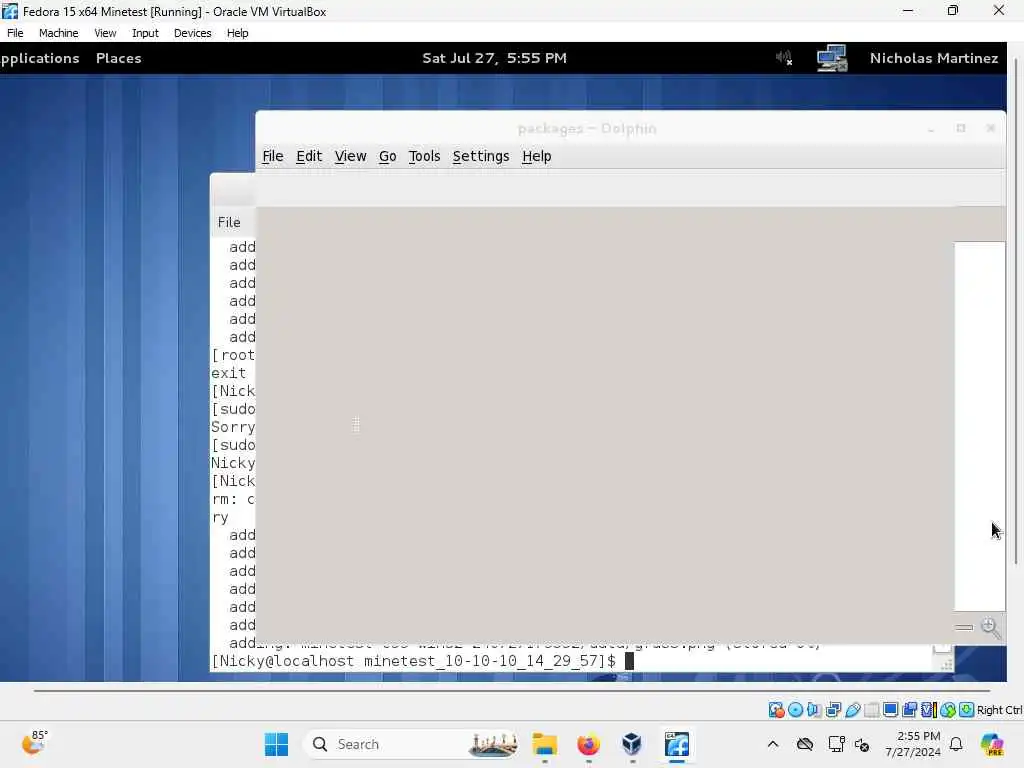This screenshot has height=768, width=1024.
Task: Open the Dolphin Go menu
Action: (387, 156)
